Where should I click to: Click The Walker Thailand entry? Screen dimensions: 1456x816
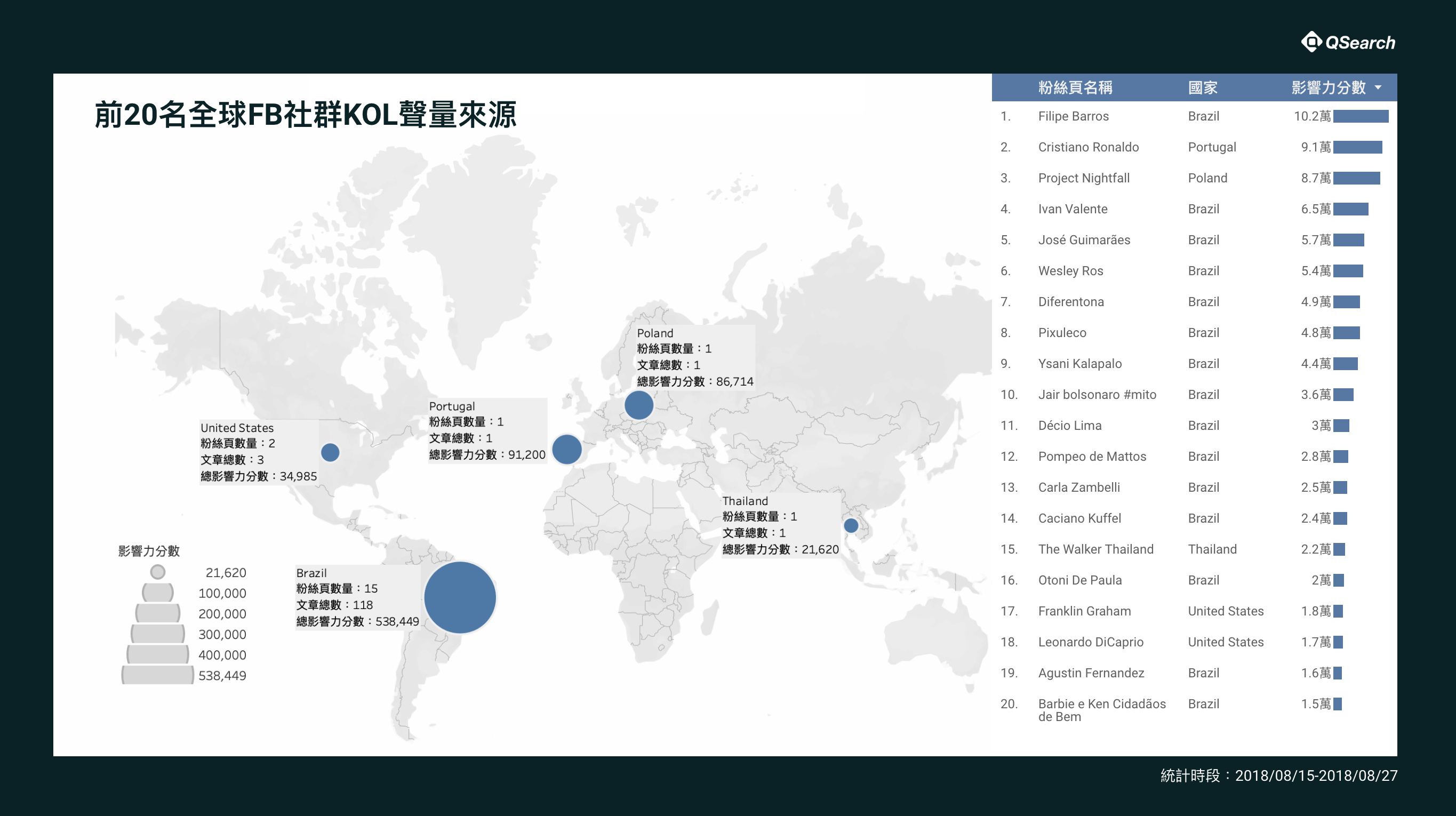coord(1095,549)
